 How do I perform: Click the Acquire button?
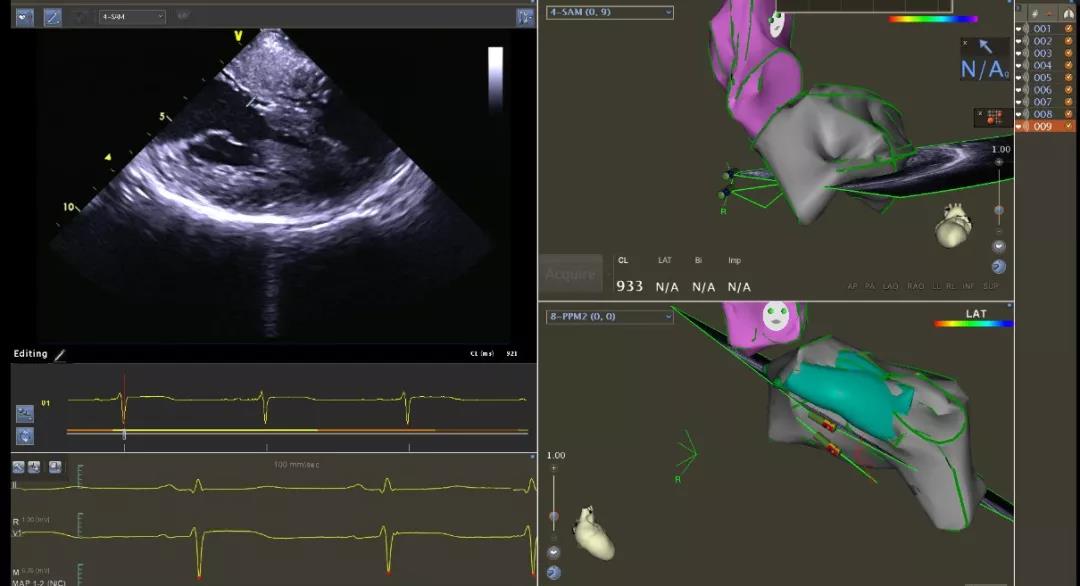(570, 274)
